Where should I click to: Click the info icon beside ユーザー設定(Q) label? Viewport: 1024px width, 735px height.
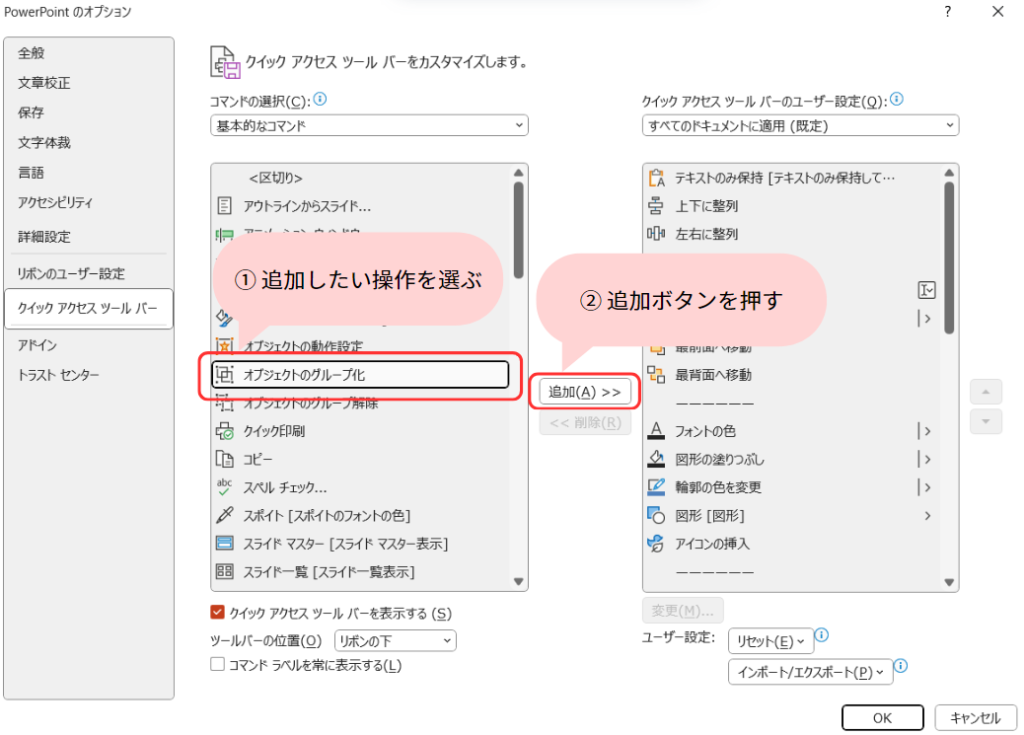point(897,99)
